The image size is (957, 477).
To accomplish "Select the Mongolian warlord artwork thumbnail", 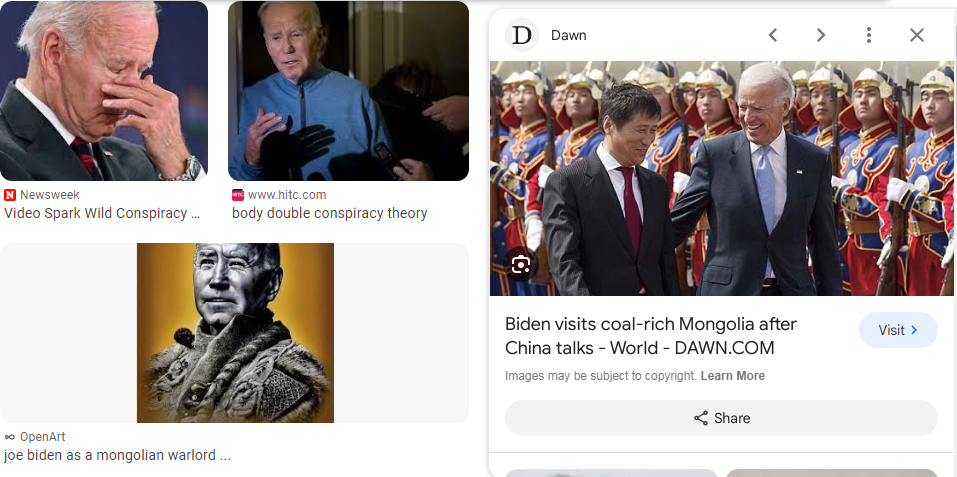I will [x=235, y=332].
